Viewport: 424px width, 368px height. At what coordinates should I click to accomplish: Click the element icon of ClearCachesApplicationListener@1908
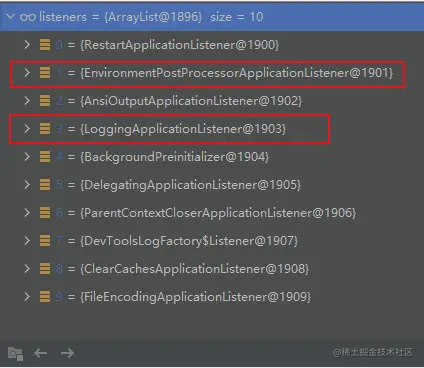pos(45,268)
